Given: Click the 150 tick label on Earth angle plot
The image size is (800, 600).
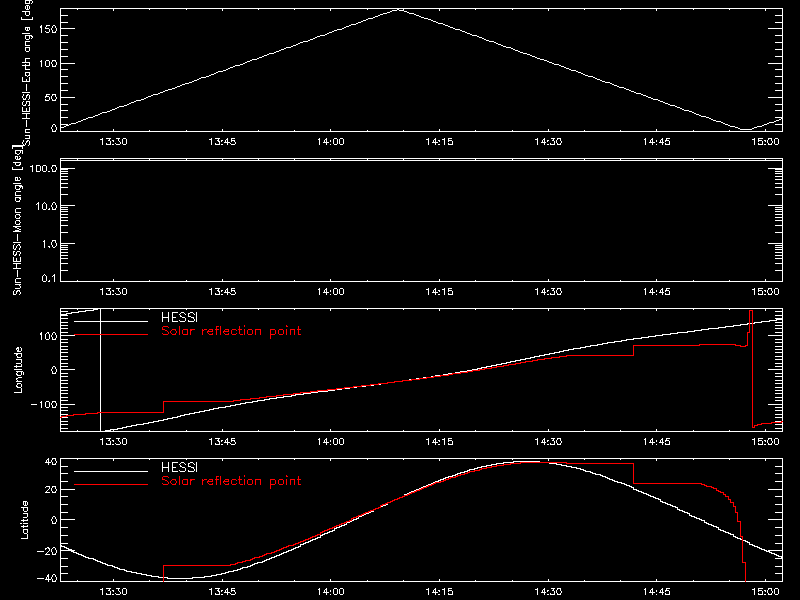Looking at the screenshot, I should tap(47, 29).
